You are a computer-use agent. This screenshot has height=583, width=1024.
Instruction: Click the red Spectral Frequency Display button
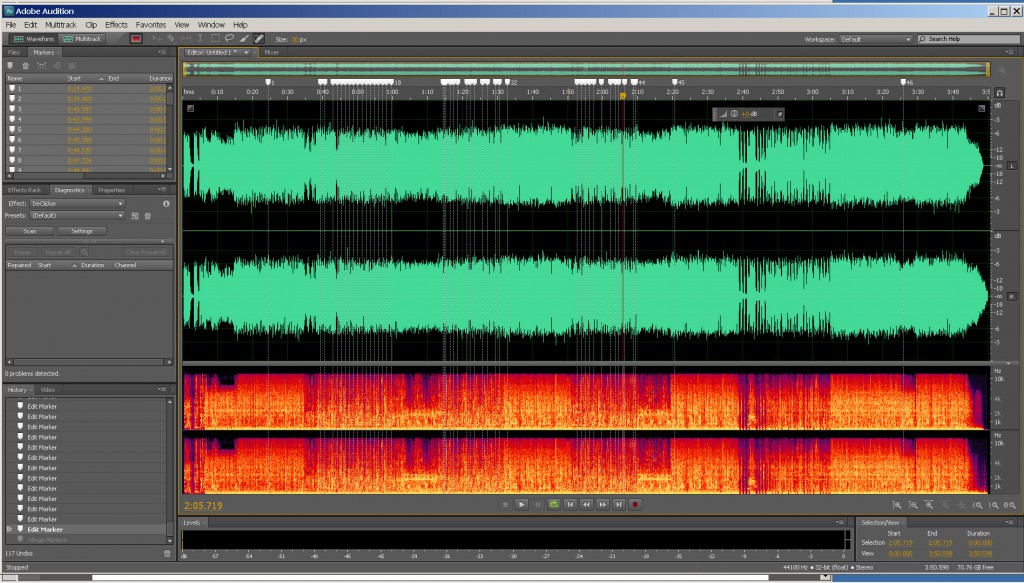(136, 39)
